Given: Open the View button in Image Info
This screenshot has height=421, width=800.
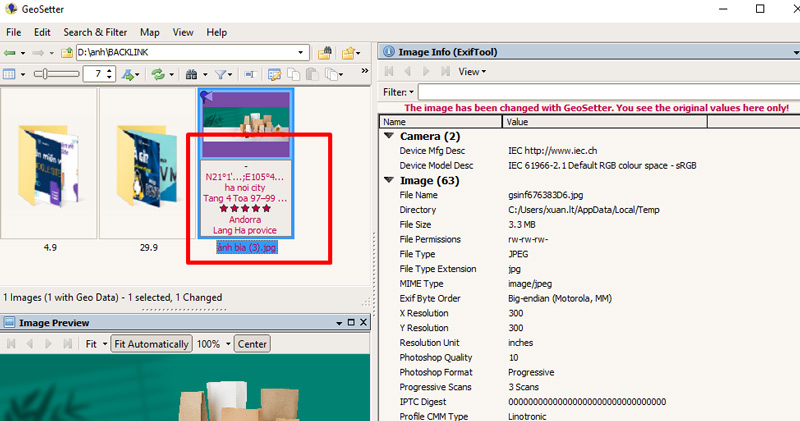Looking at the screenshot, I should [471, 71].
